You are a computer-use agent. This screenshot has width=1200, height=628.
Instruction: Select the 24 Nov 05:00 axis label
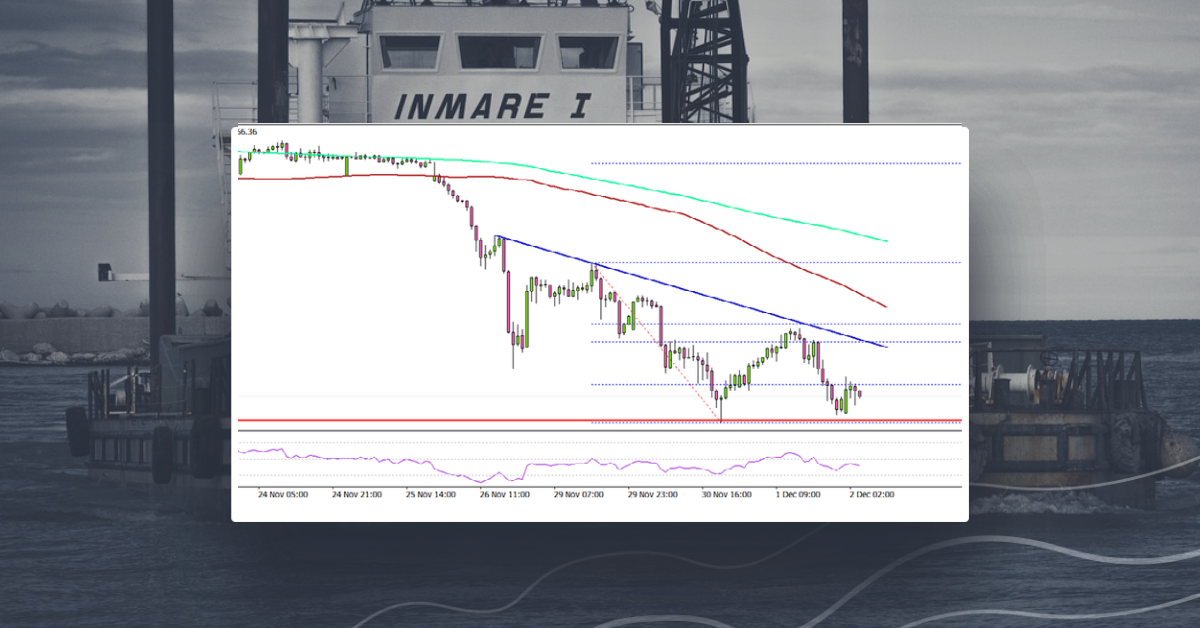tap(282, 493)
